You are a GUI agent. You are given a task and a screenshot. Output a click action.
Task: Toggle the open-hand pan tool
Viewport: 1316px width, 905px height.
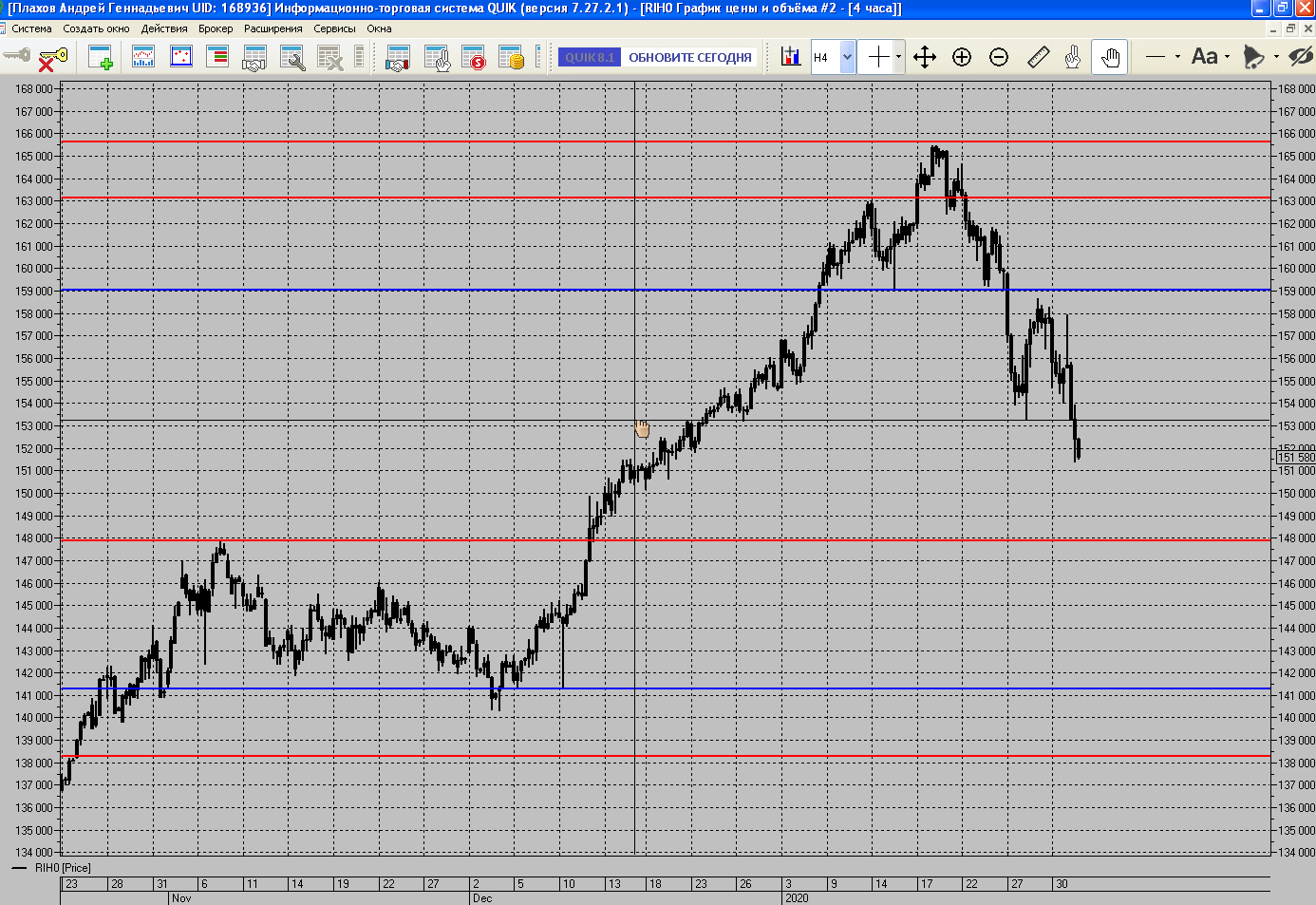point(1110,57)
